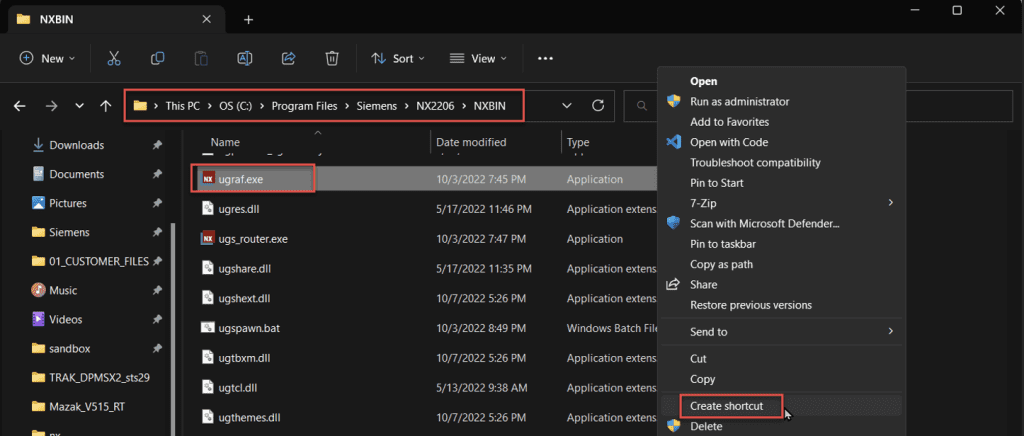The width and height of the screenshot is (1024, 436).
Task: Click the Defender shield icon in context menu
Action: coord(673,223)
